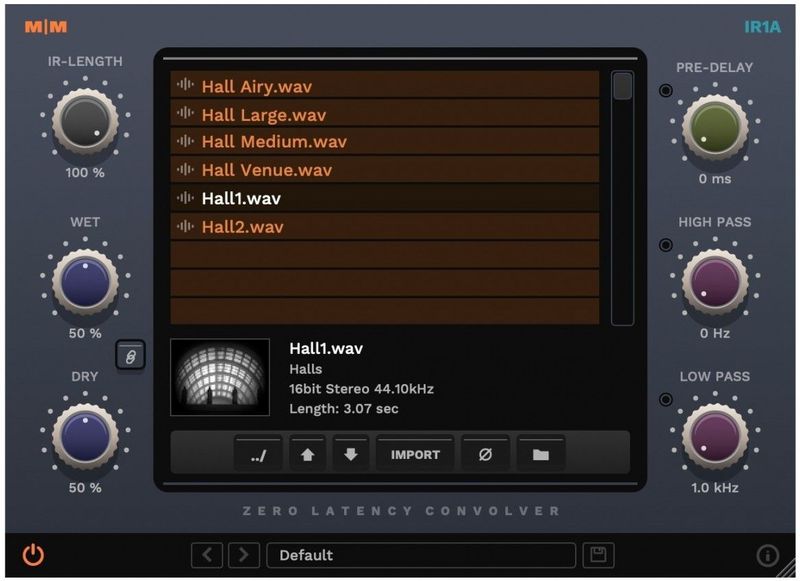Viewport: 800px width, 581px height.
Task: Select Hall1.wav in the file list
Action: pos(385,198)
